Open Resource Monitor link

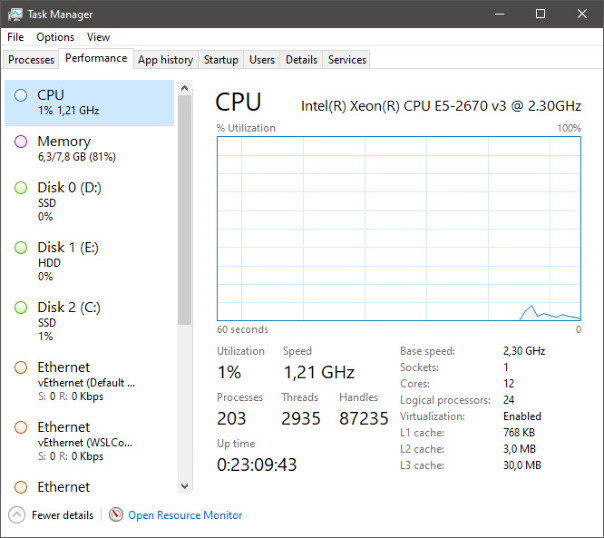point(185,515)
